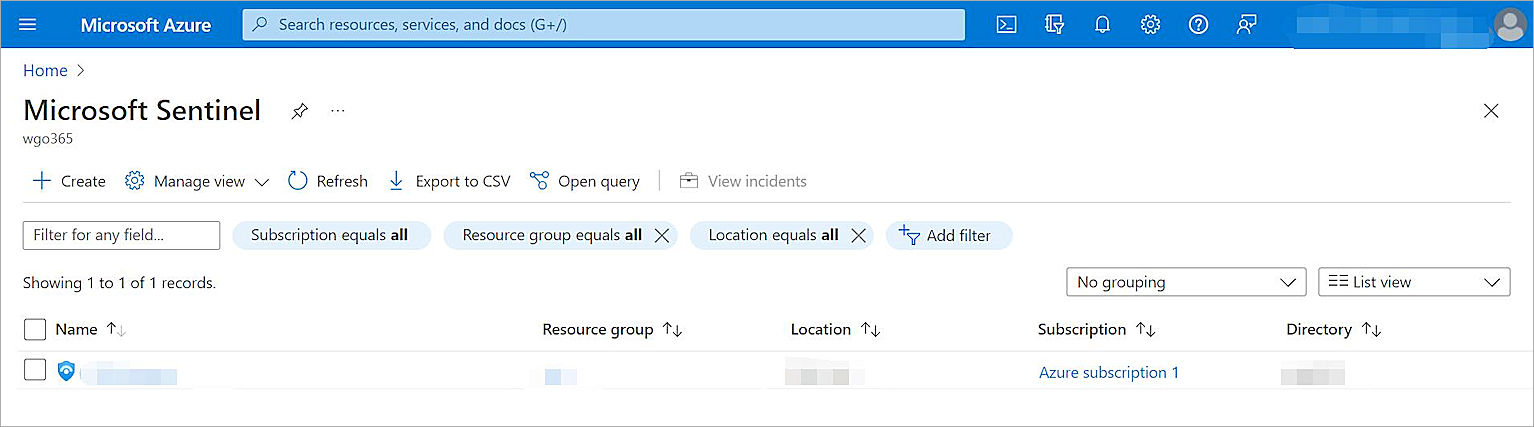Sort by the Directory column

coord(1334,329)
